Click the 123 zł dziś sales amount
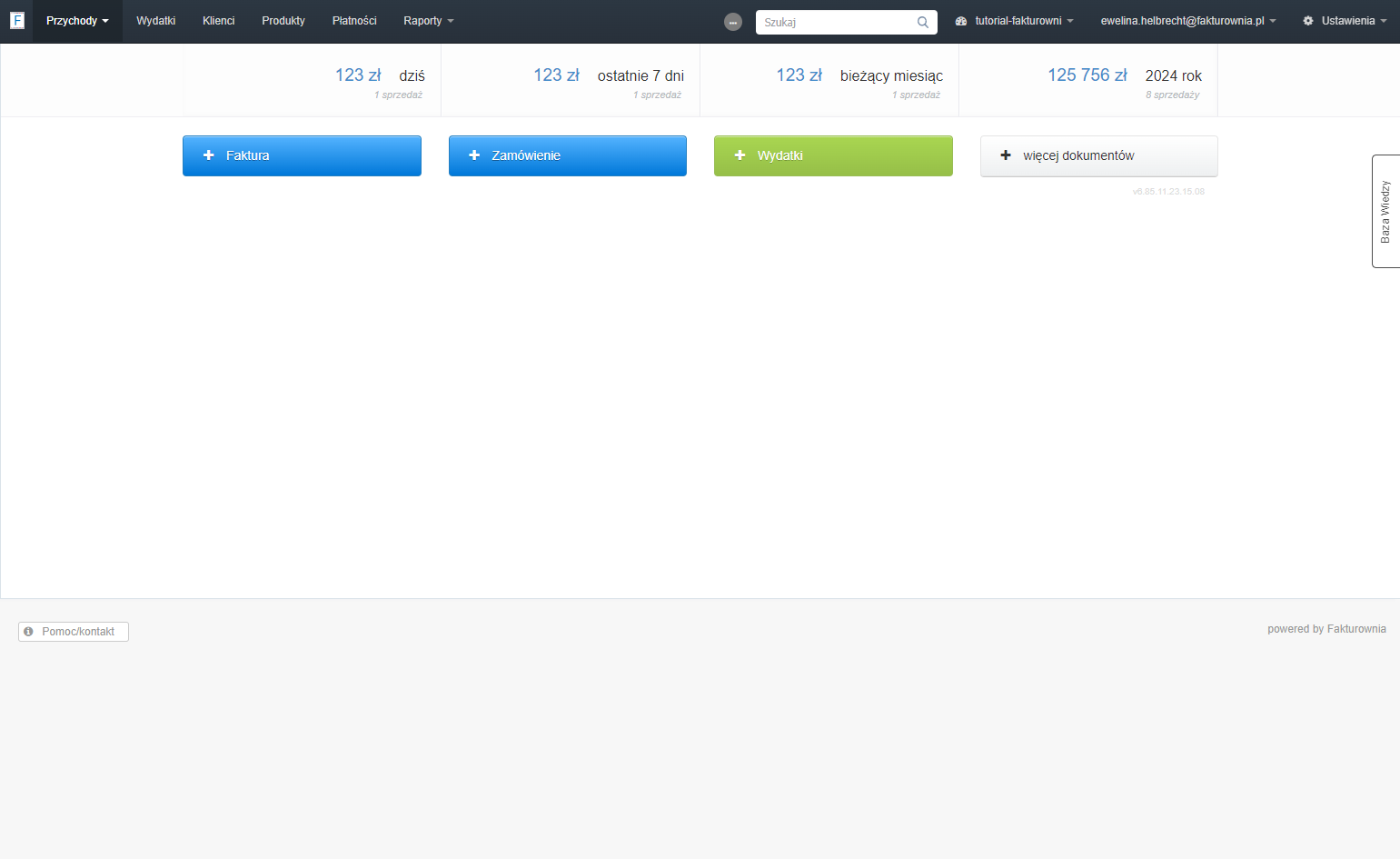Screen dimensions: 1400x859 358,75
